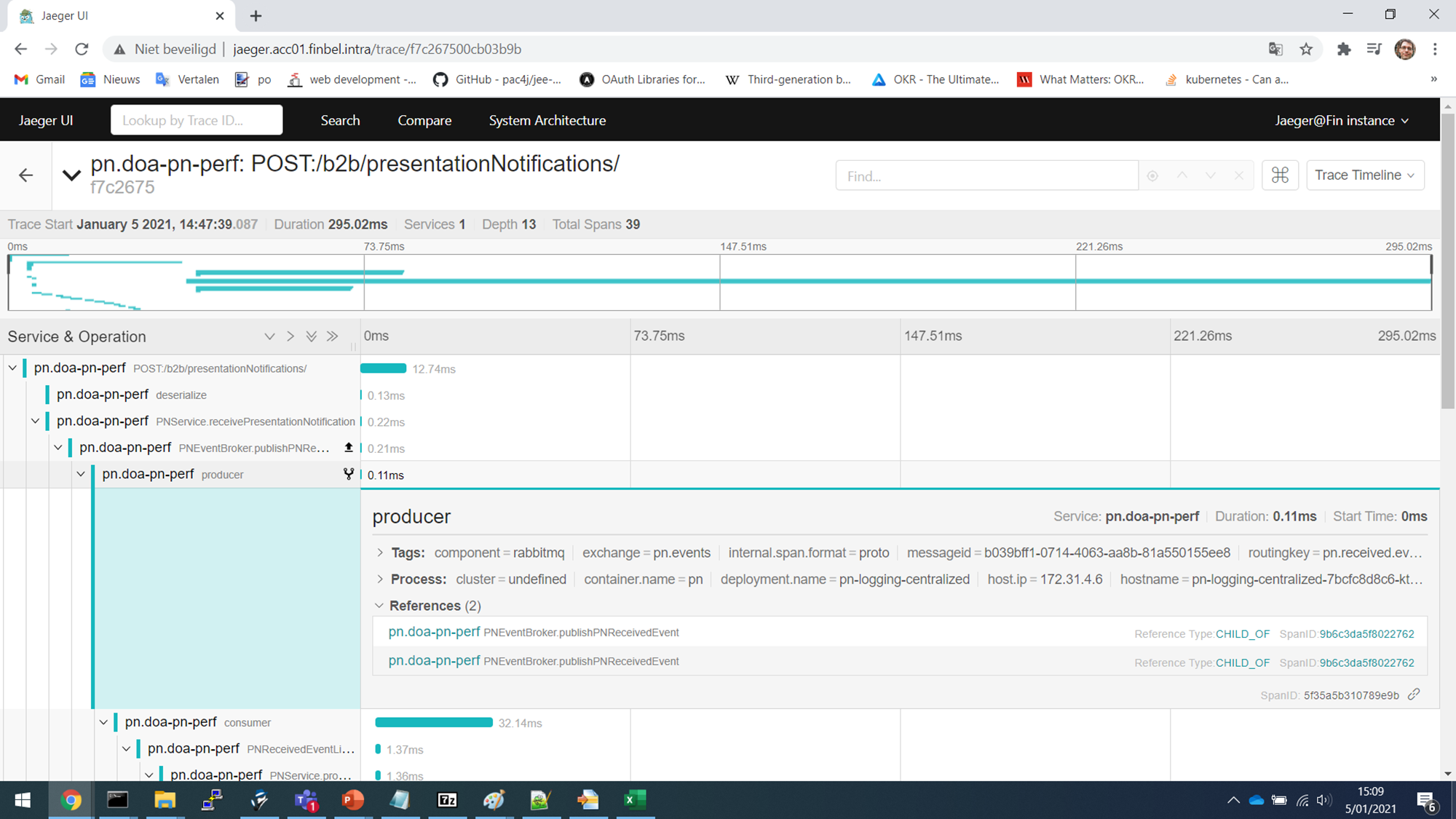
Task: Click the back arrow next to trace title
Action: 26,175
